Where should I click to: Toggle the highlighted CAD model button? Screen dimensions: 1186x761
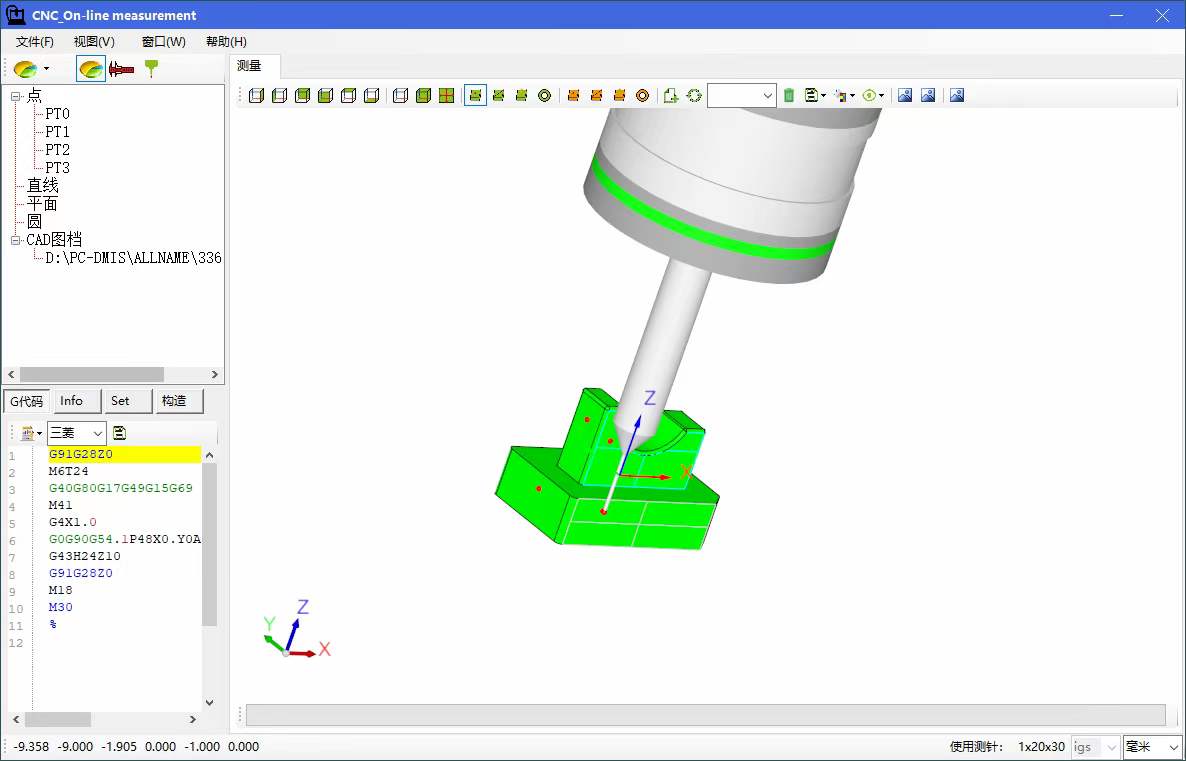(x=90, y=69)
